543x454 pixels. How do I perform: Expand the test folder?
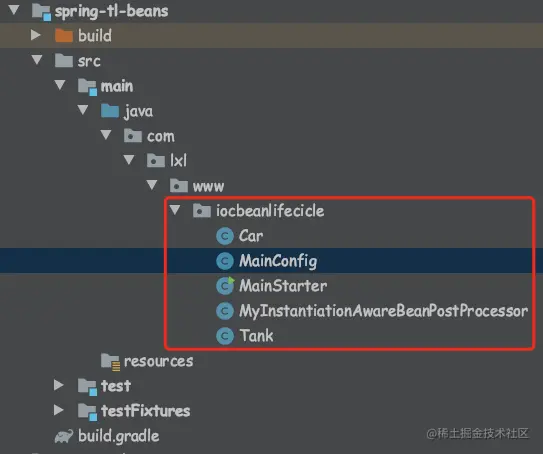tap(59, 385)
